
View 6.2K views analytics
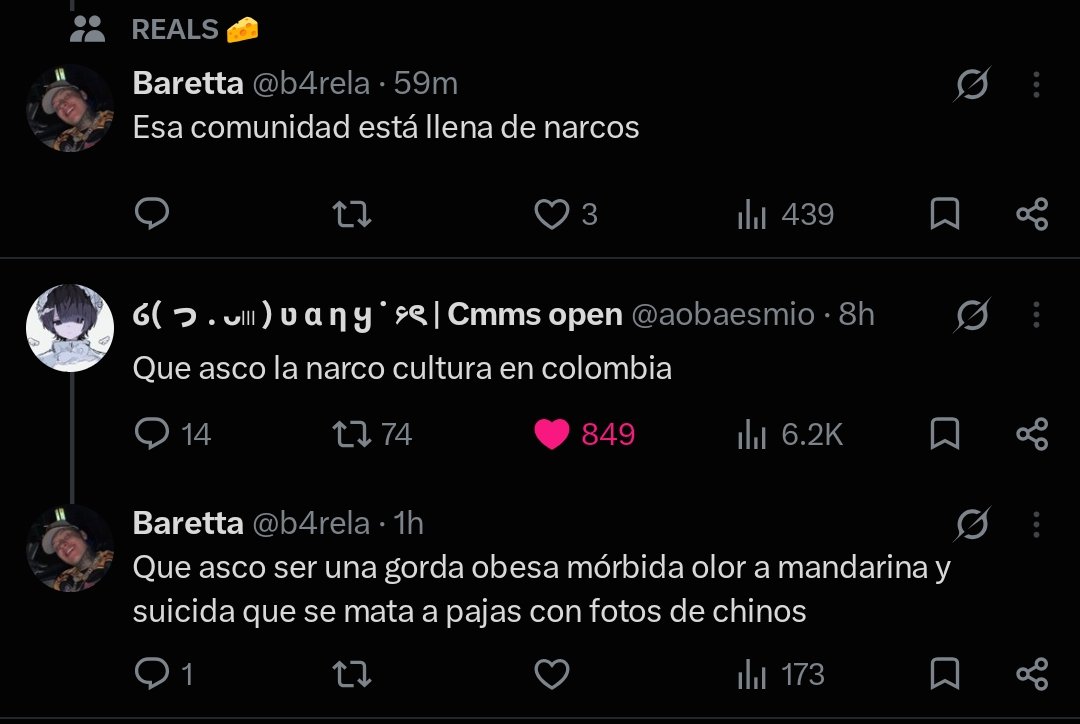tap(790, 434)
